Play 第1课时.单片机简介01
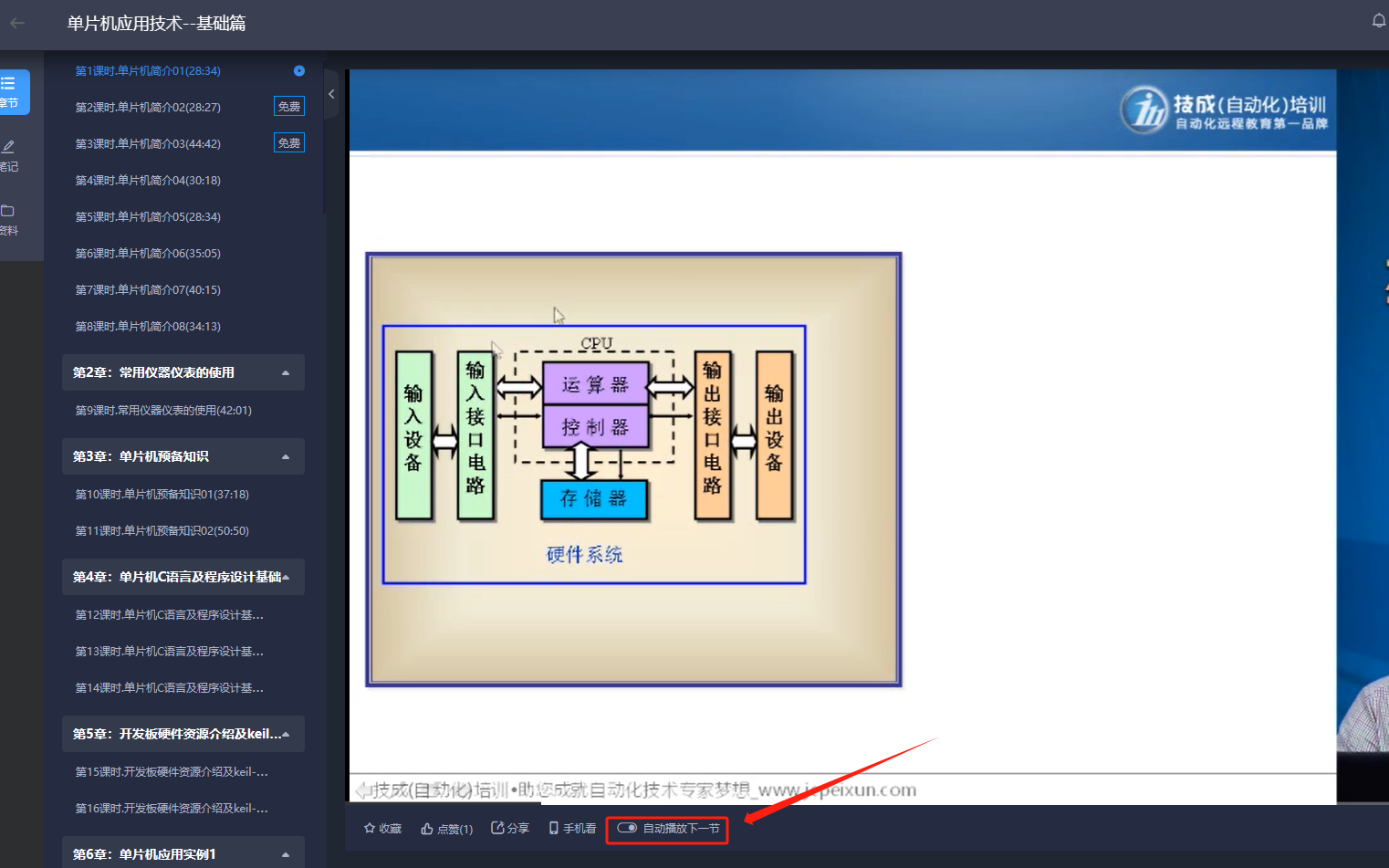This screenshot has width=1389, height=868. pyautogui.click(x=148, y=71)
